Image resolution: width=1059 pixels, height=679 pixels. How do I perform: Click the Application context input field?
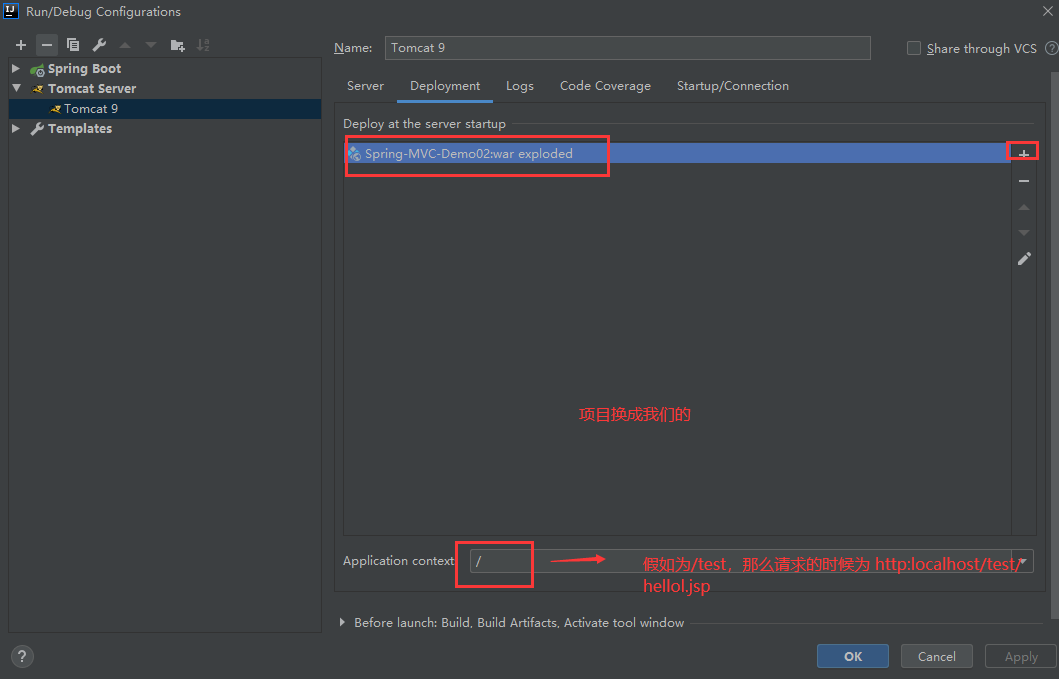tap(743, 561)
